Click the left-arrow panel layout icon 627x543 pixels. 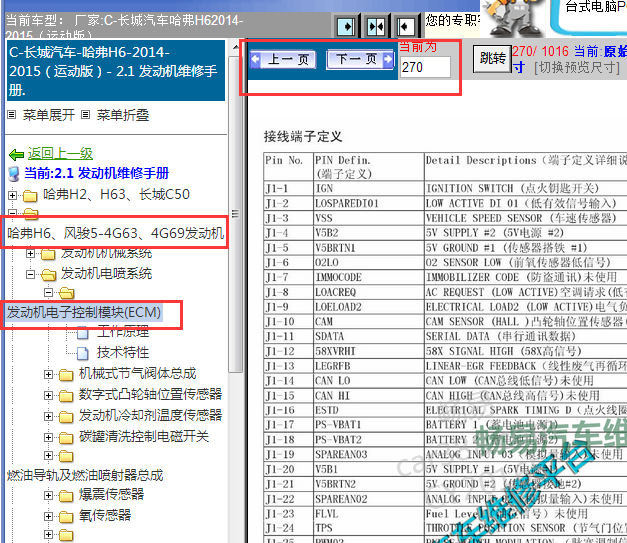pyautogui.click(x=405, y=27)
